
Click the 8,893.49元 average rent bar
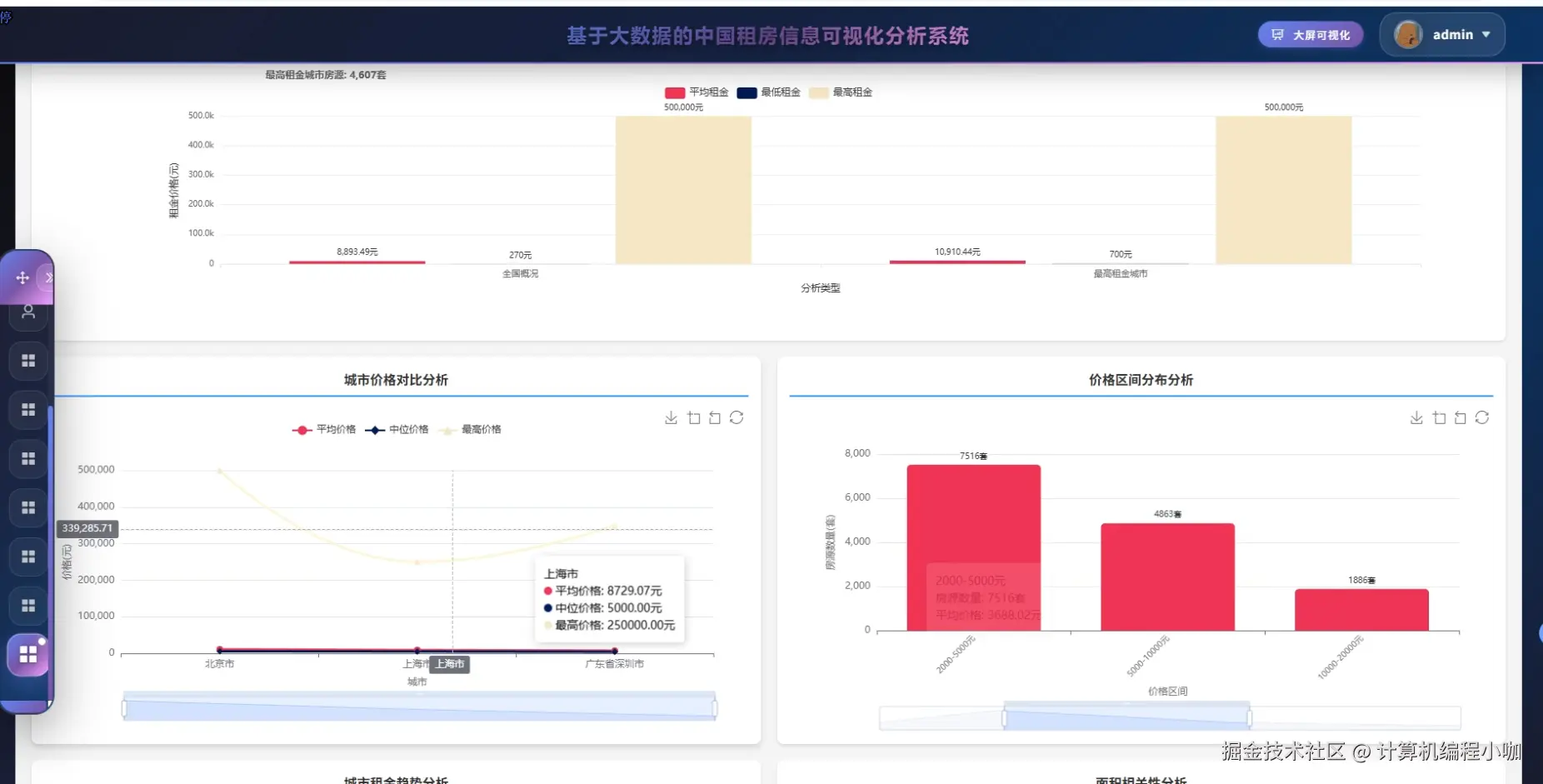click(357, 262)
